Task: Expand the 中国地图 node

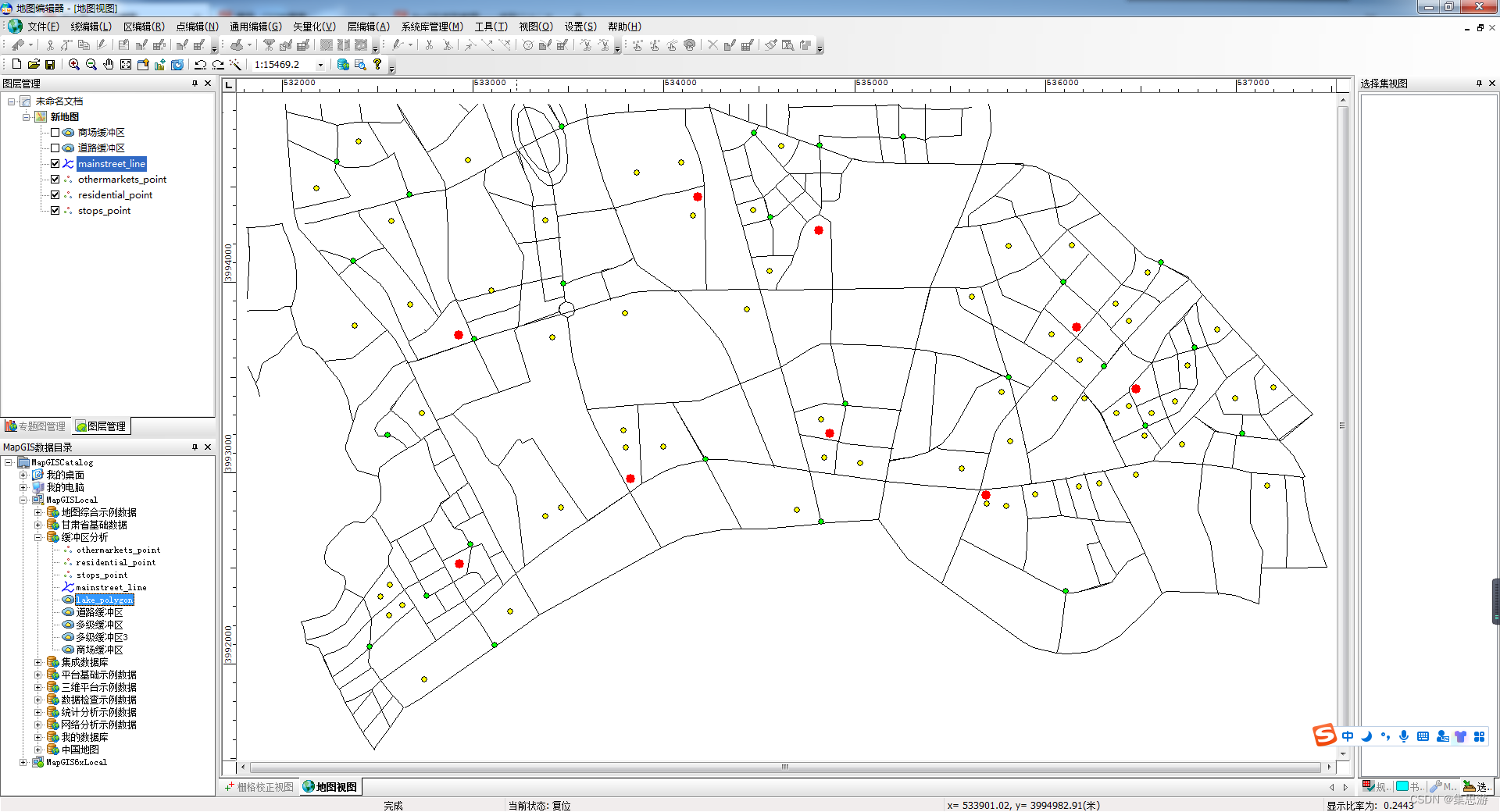Action: coord(37,750)
